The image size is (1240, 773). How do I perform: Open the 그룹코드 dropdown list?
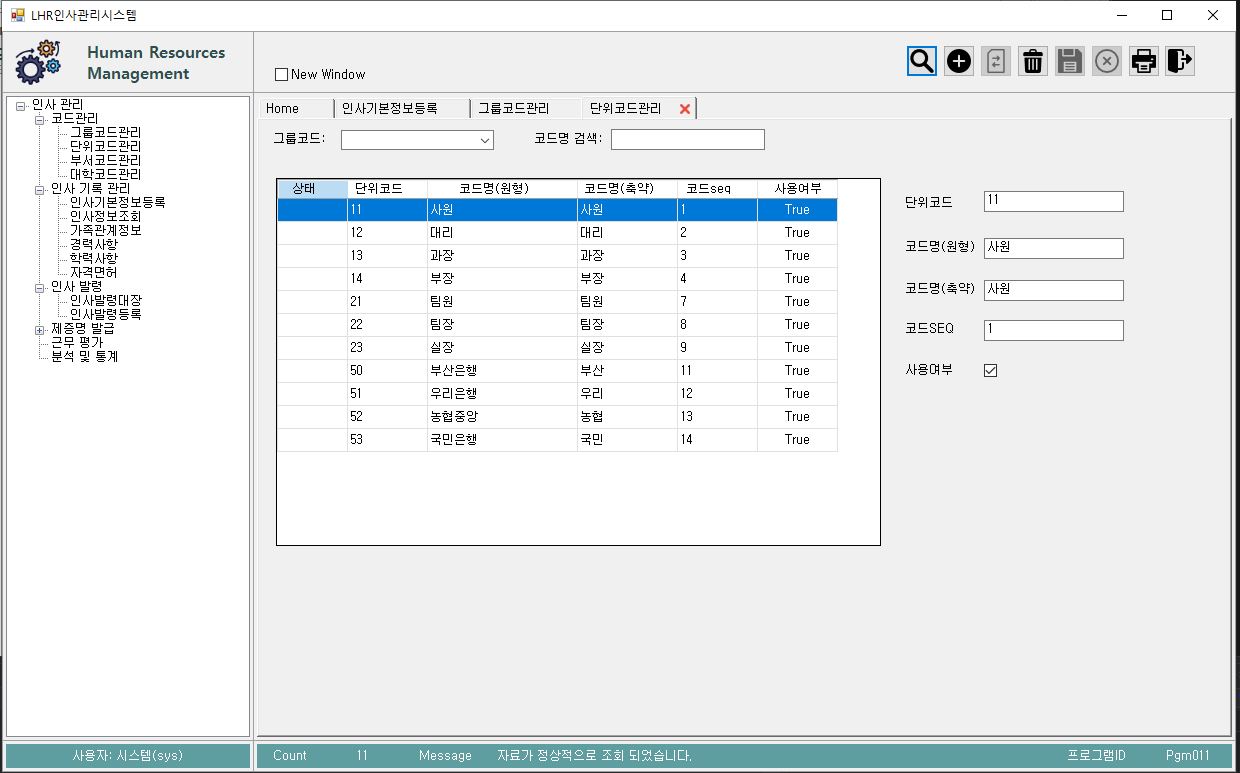tap(486, 140)
